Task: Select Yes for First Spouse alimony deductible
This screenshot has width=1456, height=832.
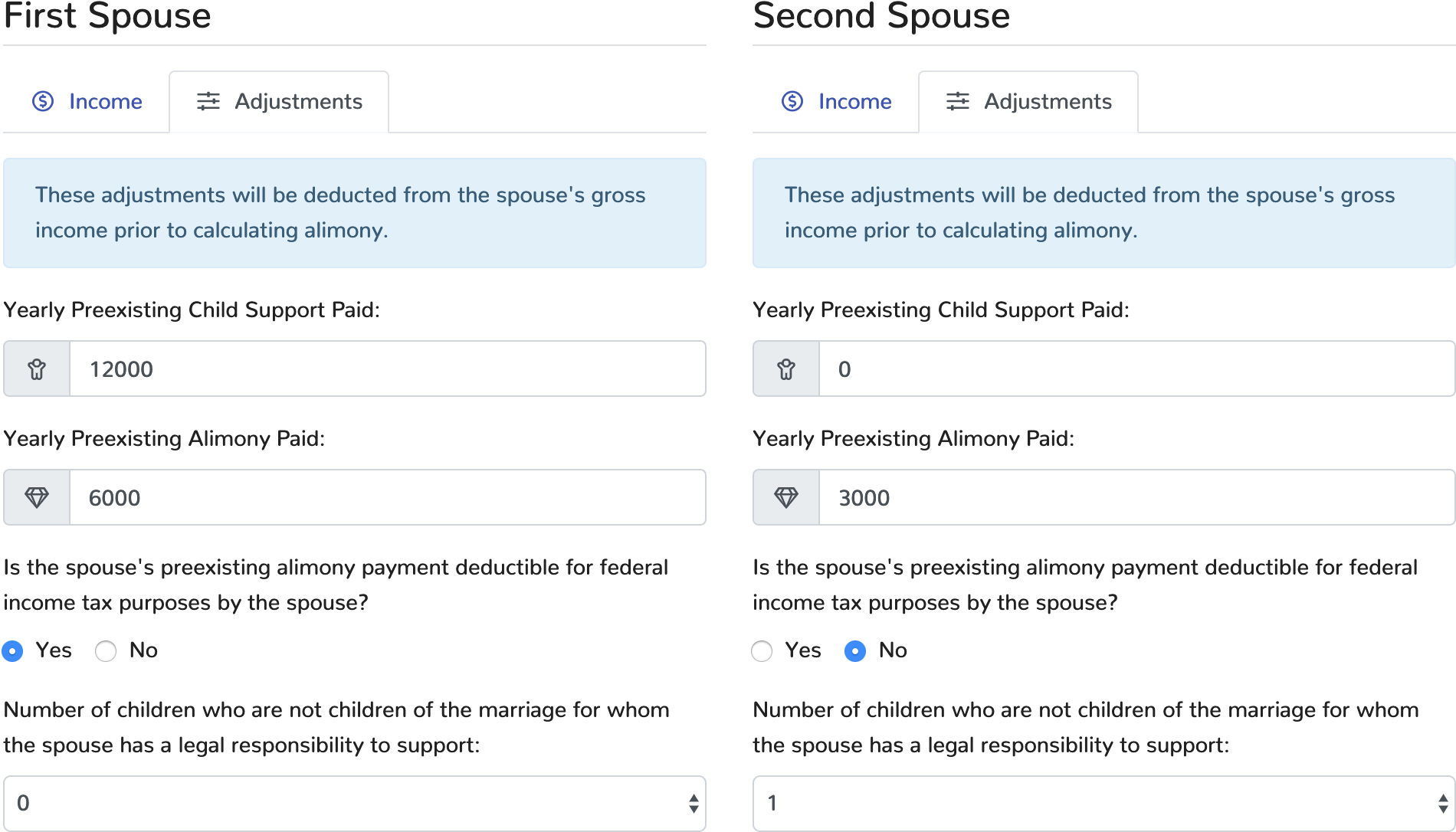Action: [x=12, y=651]
